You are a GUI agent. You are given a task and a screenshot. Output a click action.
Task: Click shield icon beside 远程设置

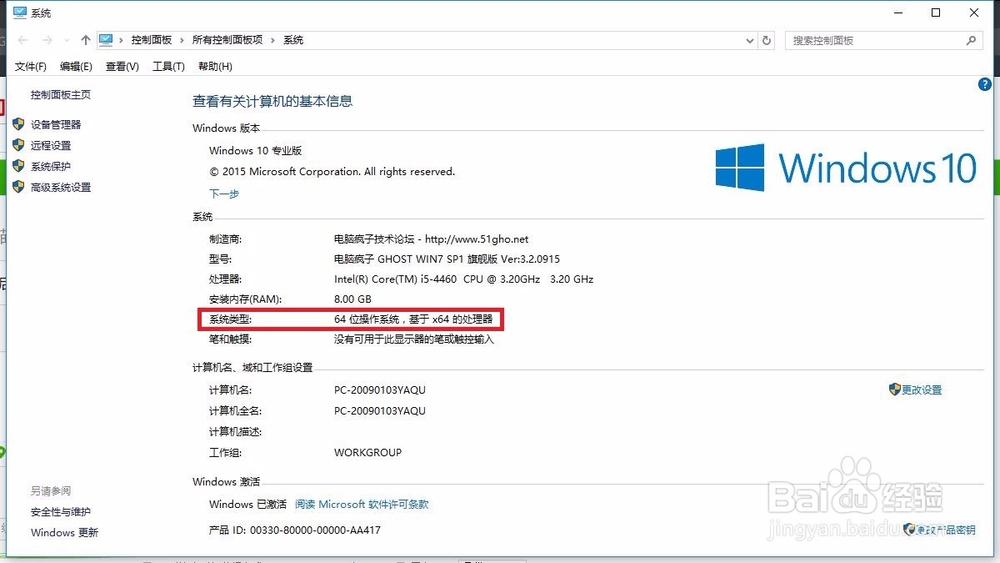point(18,145)
